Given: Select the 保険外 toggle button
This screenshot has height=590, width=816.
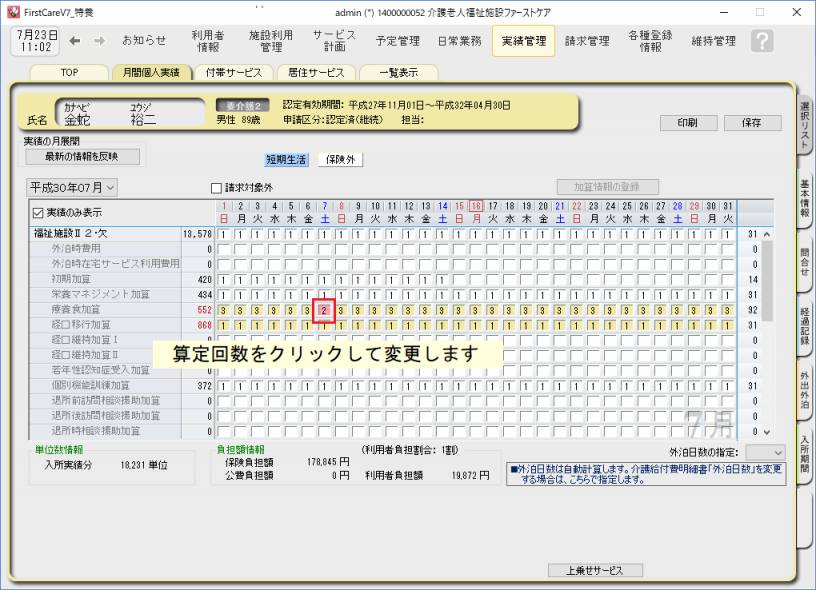Looking at the screenshot, I should tap(341, 159).
